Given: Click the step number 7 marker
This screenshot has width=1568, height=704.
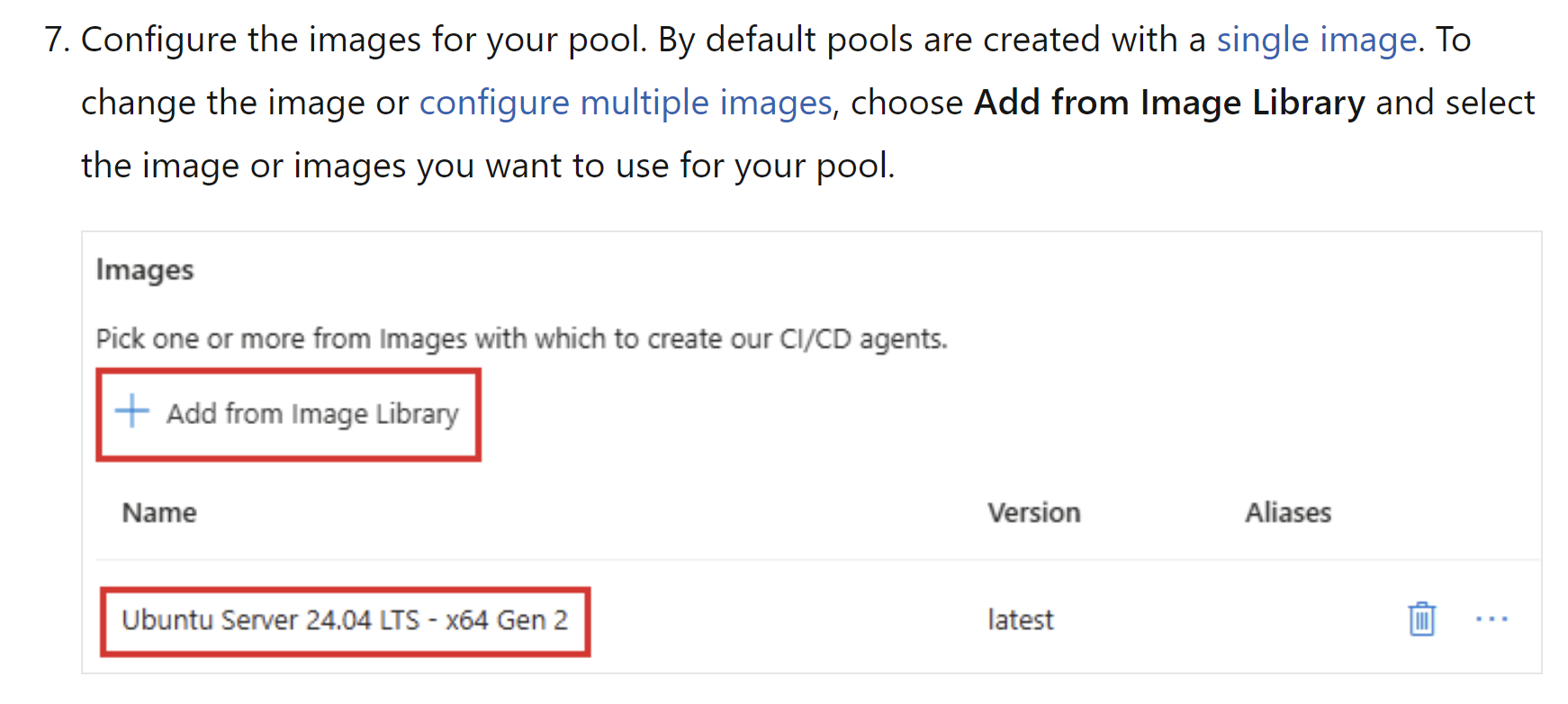Looking at the screenshot, I should 57,41.
